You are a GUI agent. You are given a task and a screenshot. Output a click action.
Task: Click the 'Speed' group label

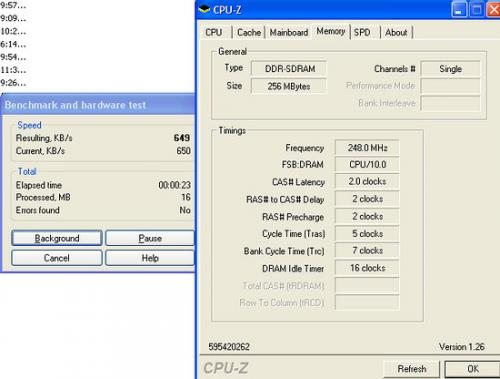click(29, 125)
